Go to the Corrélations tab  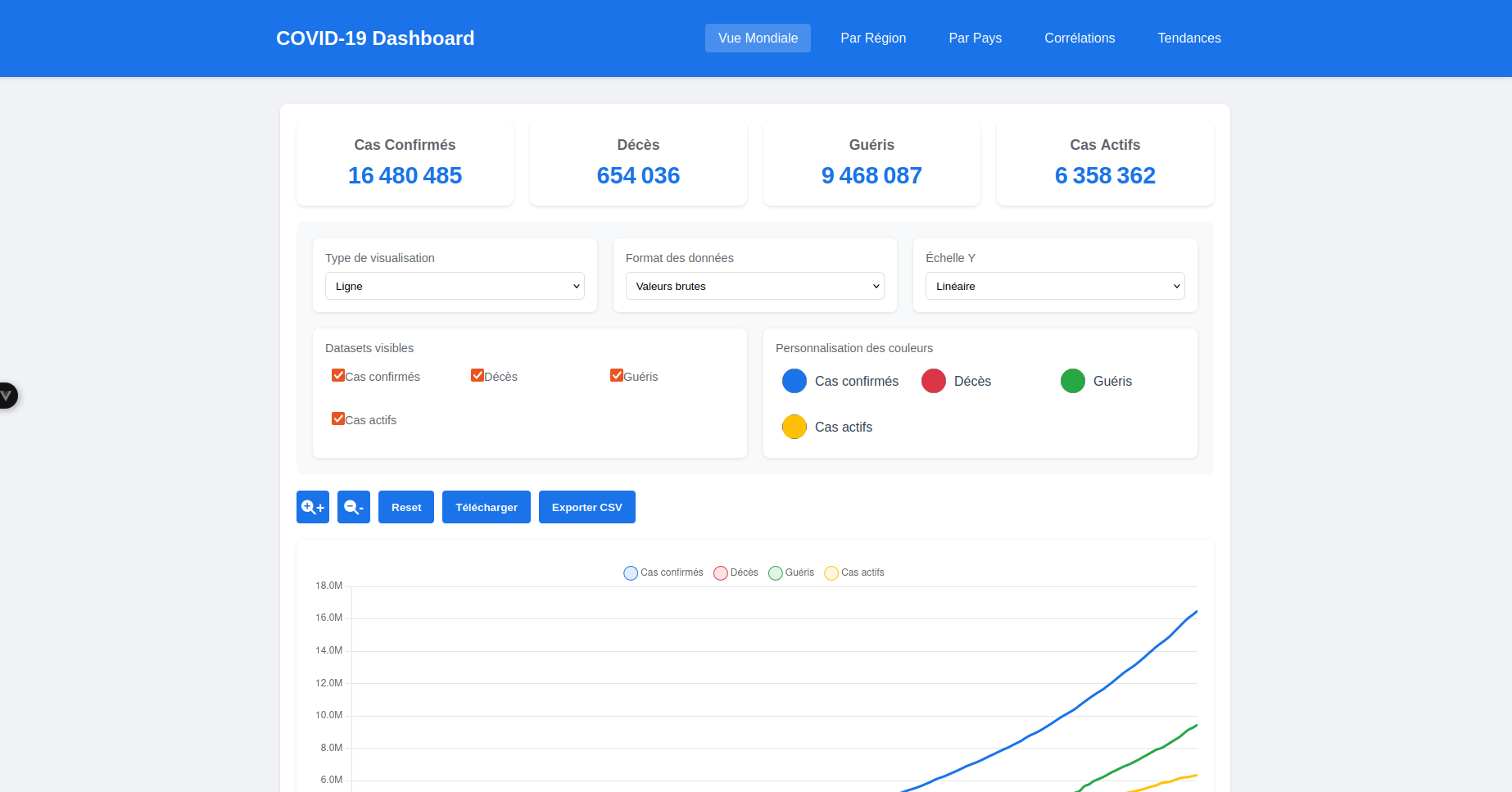click(1080, 38)
